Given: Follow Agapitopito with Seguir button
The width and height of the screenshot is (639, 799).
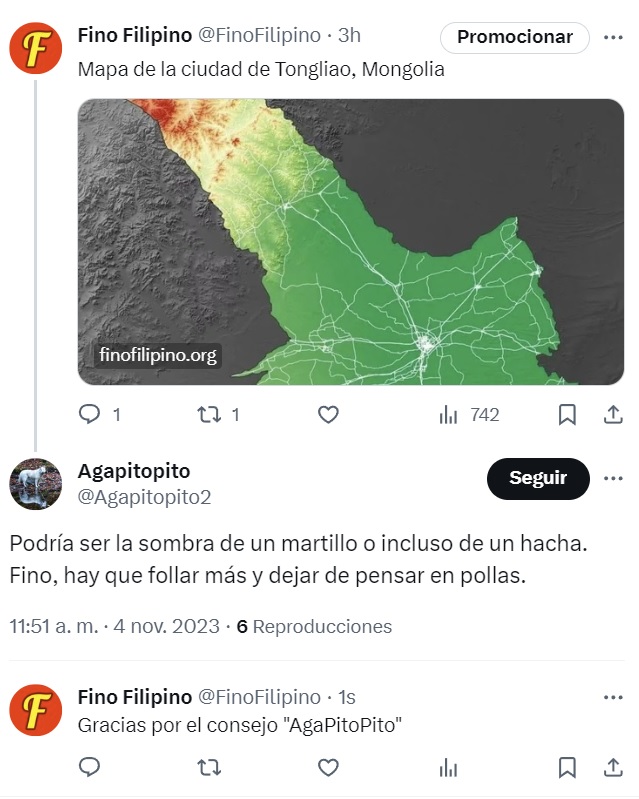Looking at the screenshot, I should coord(537,478).
